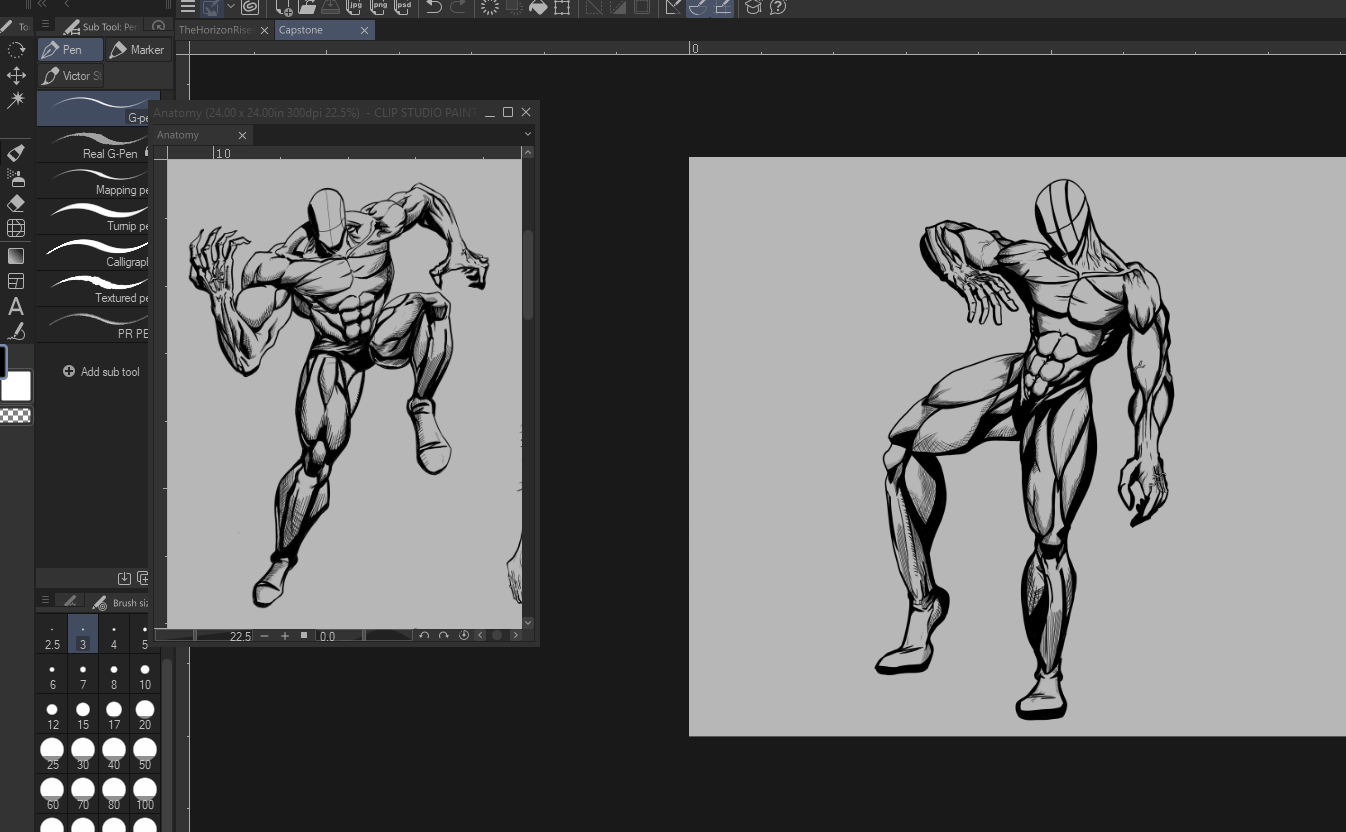Open dropdown arrow next to clear-layer icon
Viewport: 1346px width, 832px height.
click(x=231, y=7)
